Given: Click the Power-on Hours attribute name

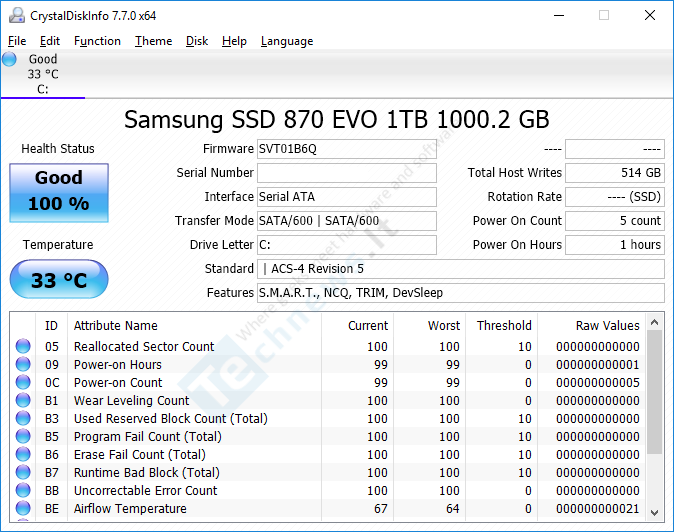Looking at the screenshot, I should [118, 364].
